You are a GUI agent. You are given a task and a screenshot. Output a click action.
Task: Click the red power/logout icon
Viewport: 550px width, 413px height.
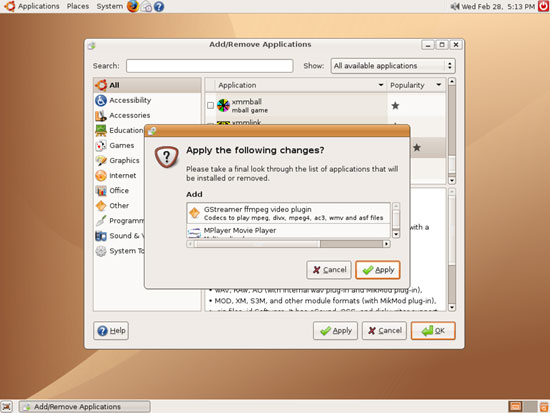544,6
